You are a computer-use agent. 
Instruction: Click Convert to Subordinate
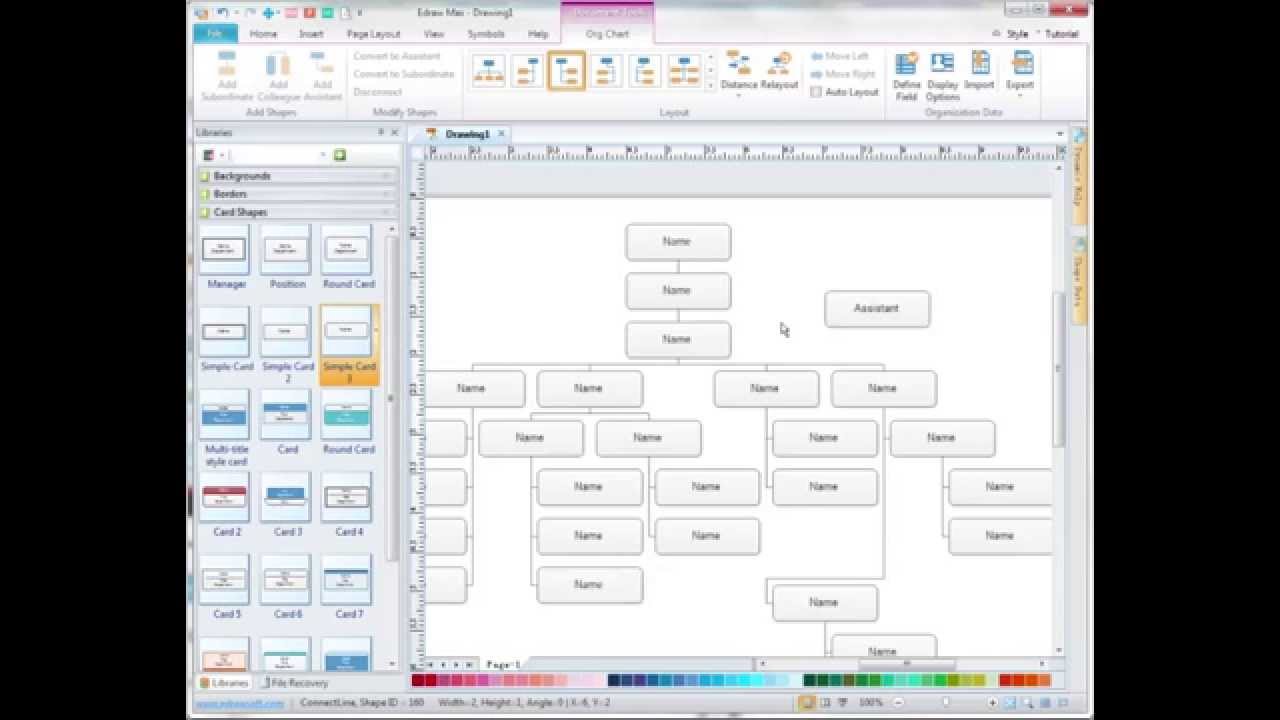pos(403,74)
